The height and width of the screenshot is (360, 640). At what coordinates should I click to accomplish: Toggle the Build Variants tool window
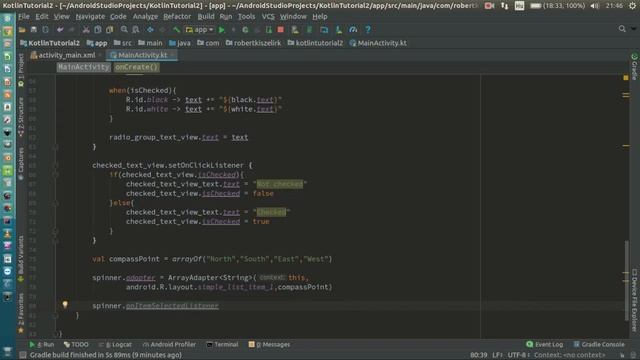(21, 258)
